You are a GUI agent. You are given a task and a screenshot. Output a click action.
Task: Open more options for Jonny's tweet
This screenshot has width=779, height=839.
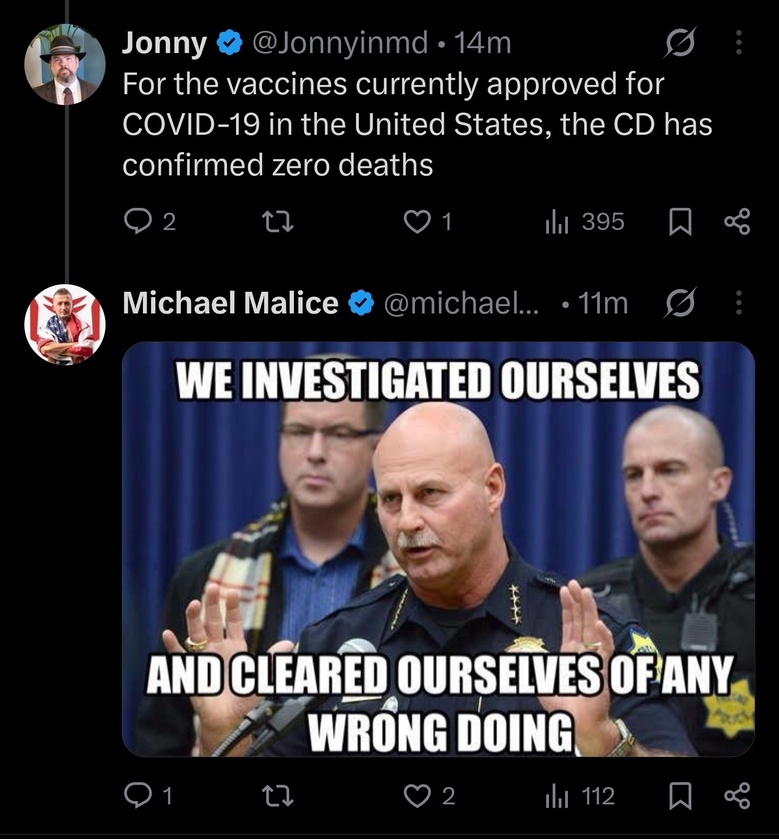click(738, 42)
